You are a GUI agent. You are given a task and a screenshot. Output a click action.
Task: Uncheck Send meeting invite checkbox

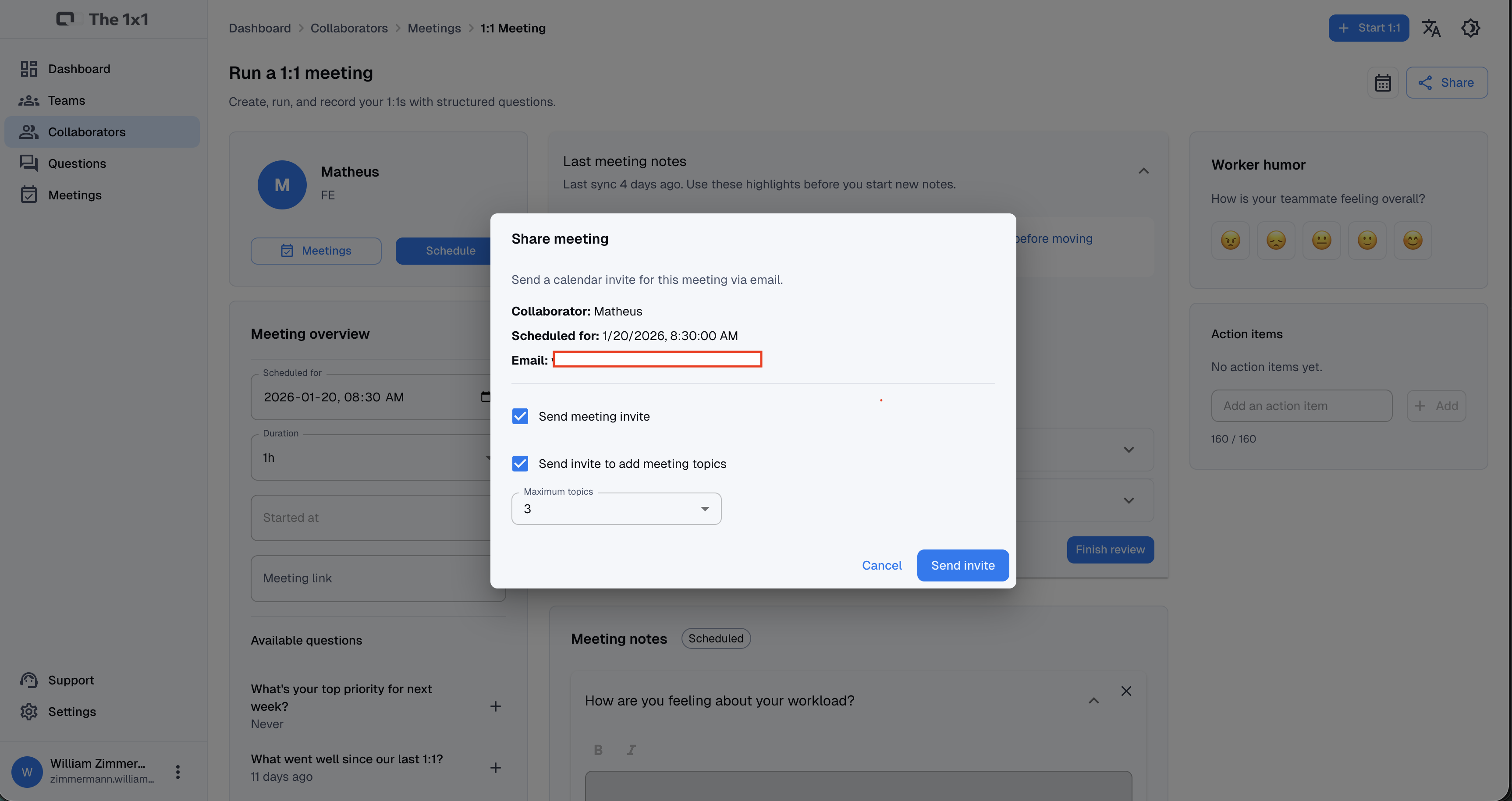(520, 416)
